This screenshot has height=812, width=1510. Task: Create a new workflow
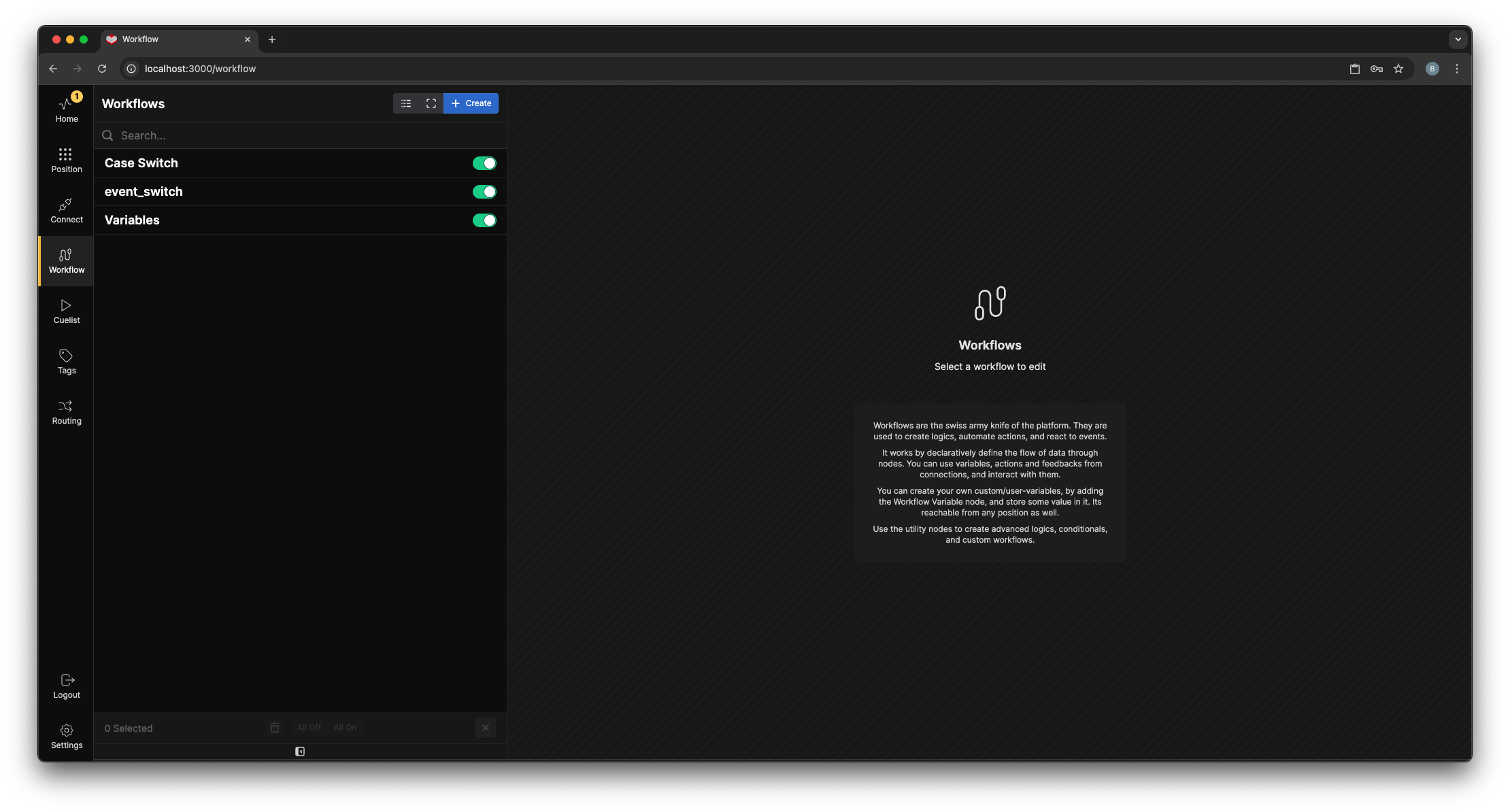(471, 103)
